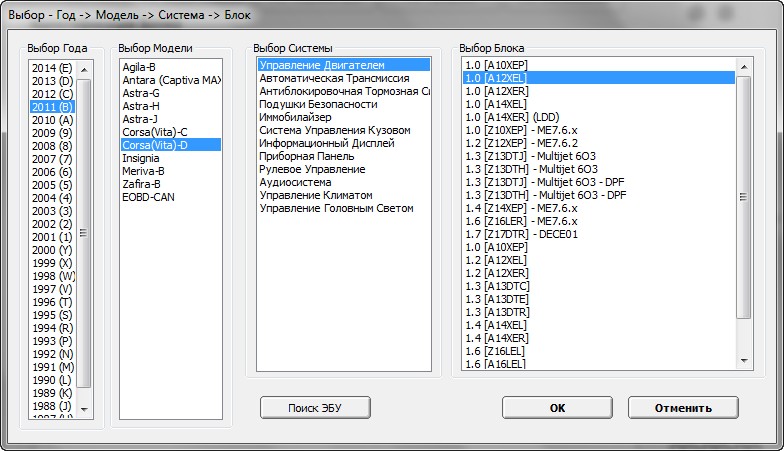Viewport: 784px width, 451px height.
Task: Click the block list scrollbar thumb
Action: point(744,197)
